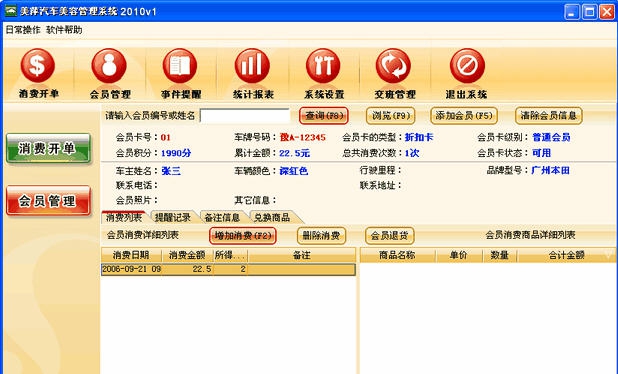Click the 浏览(F9) button

391,116
